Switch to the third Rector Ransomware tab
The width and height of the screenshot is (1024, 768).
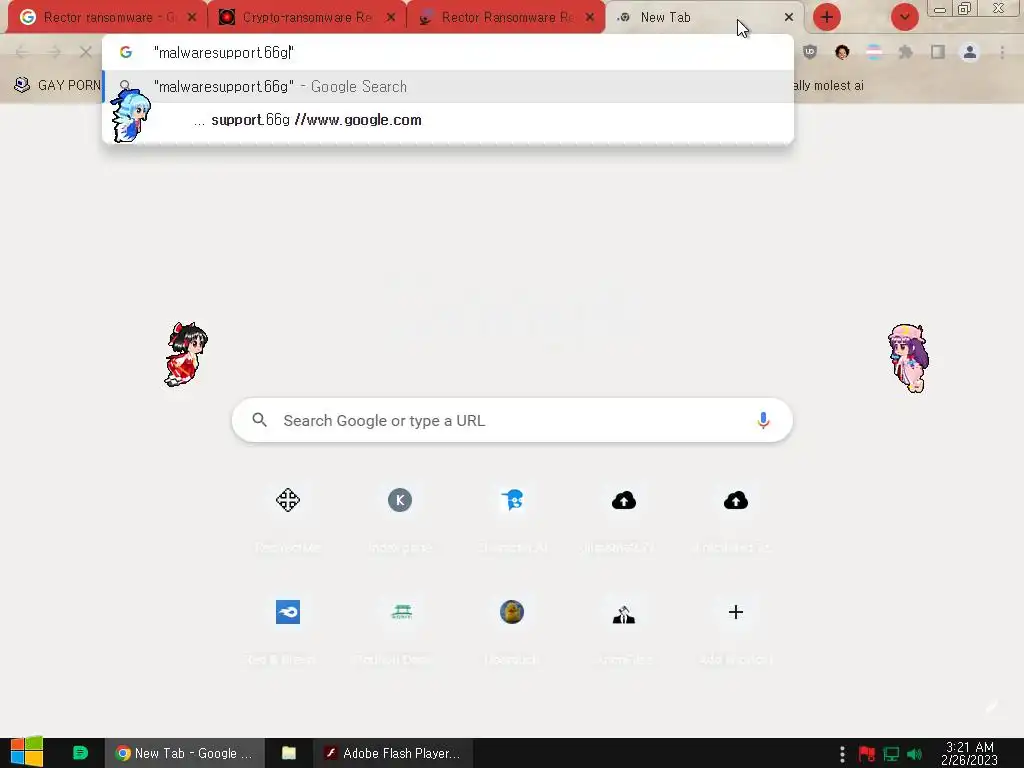(x=498, y=18)
